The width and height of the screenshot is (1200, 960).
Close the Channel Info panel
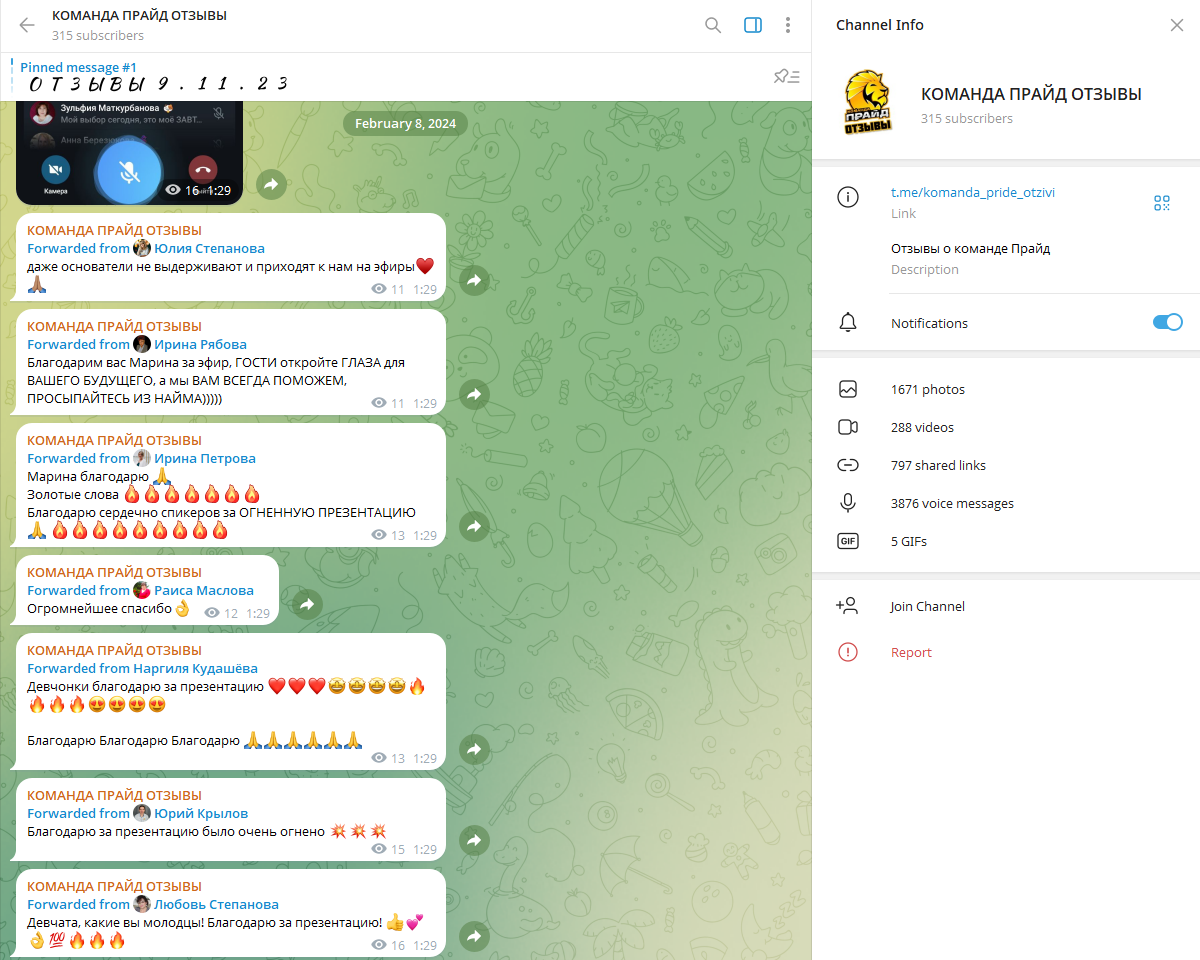[1176, 25]
